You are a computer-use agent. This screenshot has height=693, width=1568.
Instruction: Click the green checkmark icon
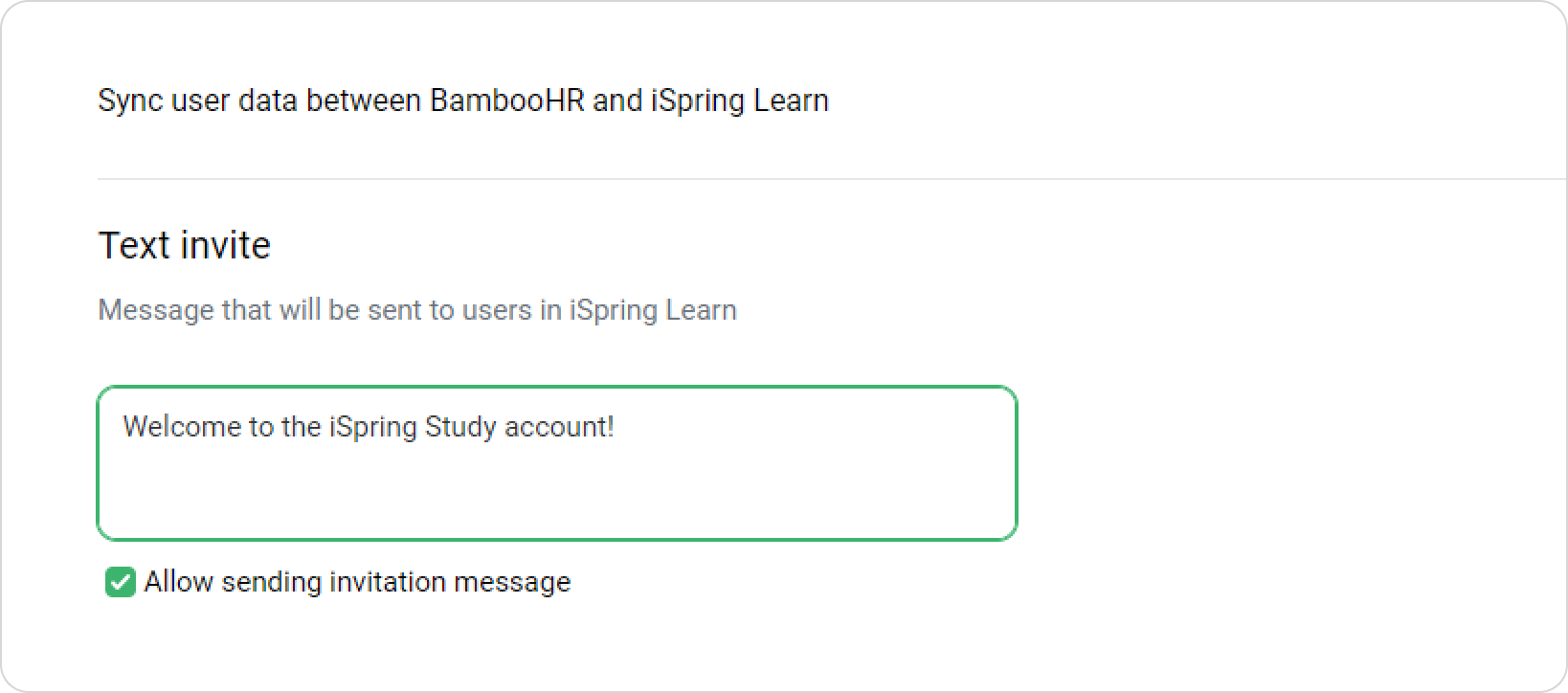coord(120,581)
